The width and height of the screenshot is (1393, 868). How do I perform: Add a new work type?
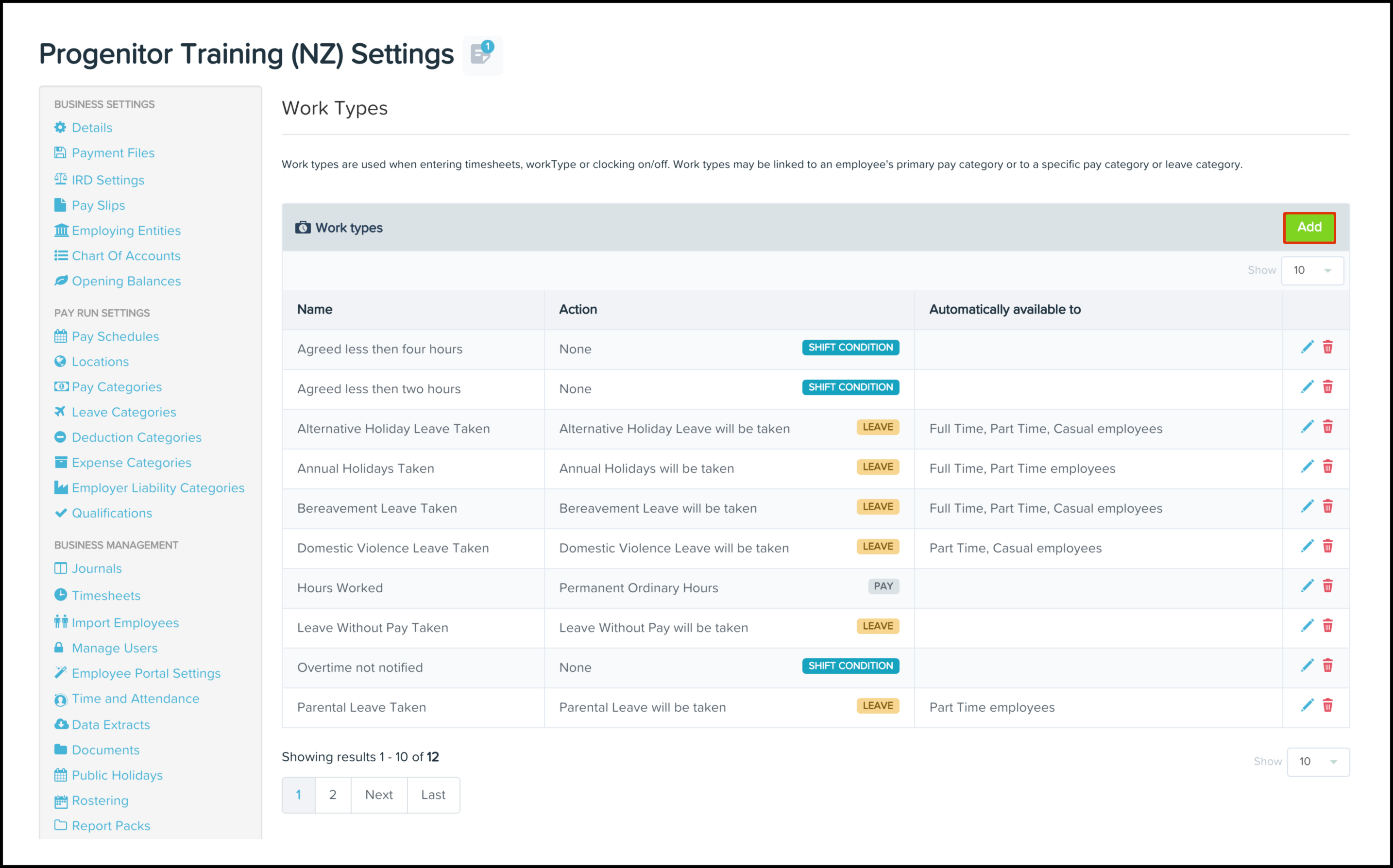[x=1308, y=227]
